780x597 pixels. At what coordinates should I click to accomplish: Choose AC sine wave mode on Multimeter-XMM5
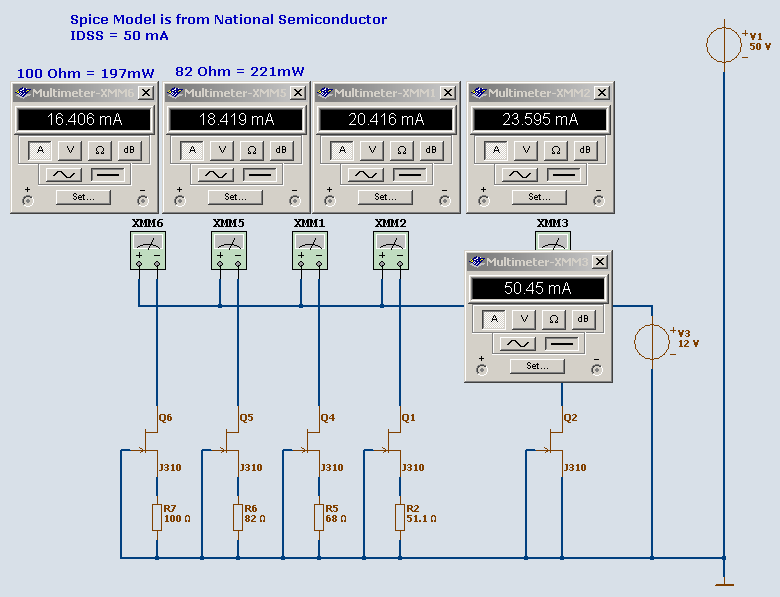[x=216, y=175]
